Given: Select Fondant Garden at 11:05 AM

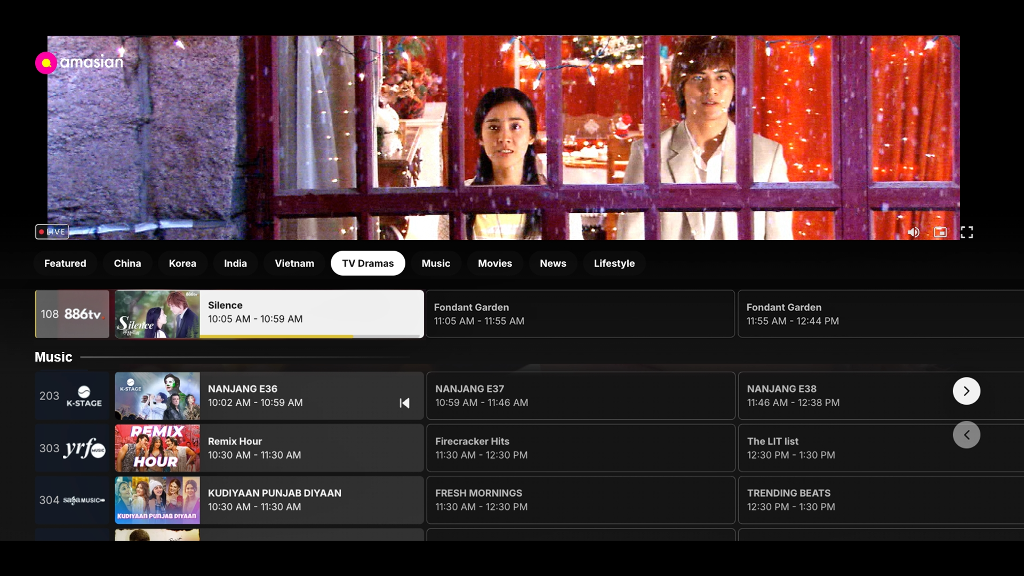Looking at the screenshot, I should pos(580,314).
